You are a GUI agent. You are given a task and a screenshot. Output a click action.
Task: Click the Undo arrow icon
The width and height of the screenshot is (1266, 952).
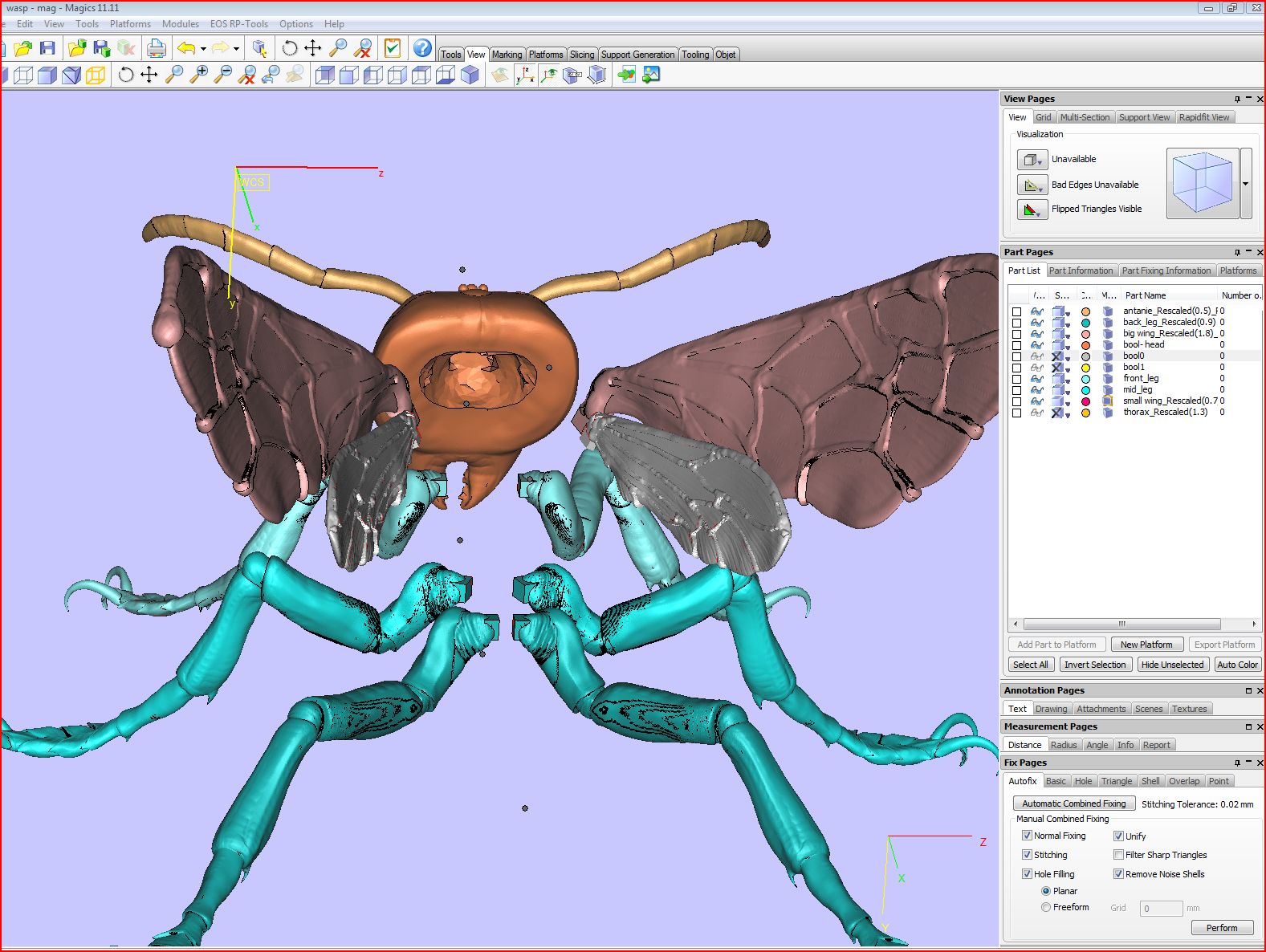point(185,48)
